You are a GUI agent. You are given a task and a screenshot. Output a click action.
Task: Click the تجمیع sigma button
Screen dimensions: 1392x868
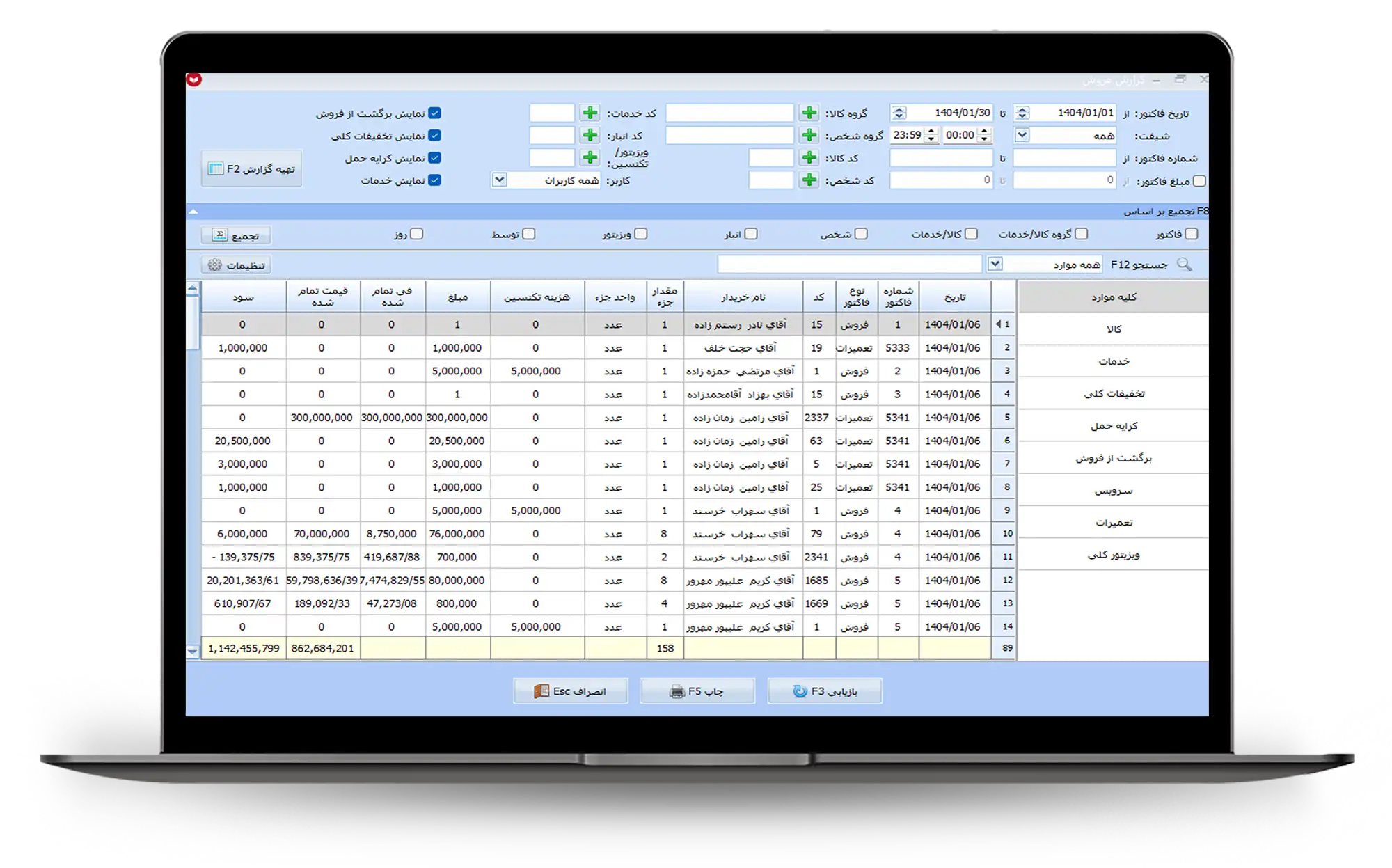236,235
